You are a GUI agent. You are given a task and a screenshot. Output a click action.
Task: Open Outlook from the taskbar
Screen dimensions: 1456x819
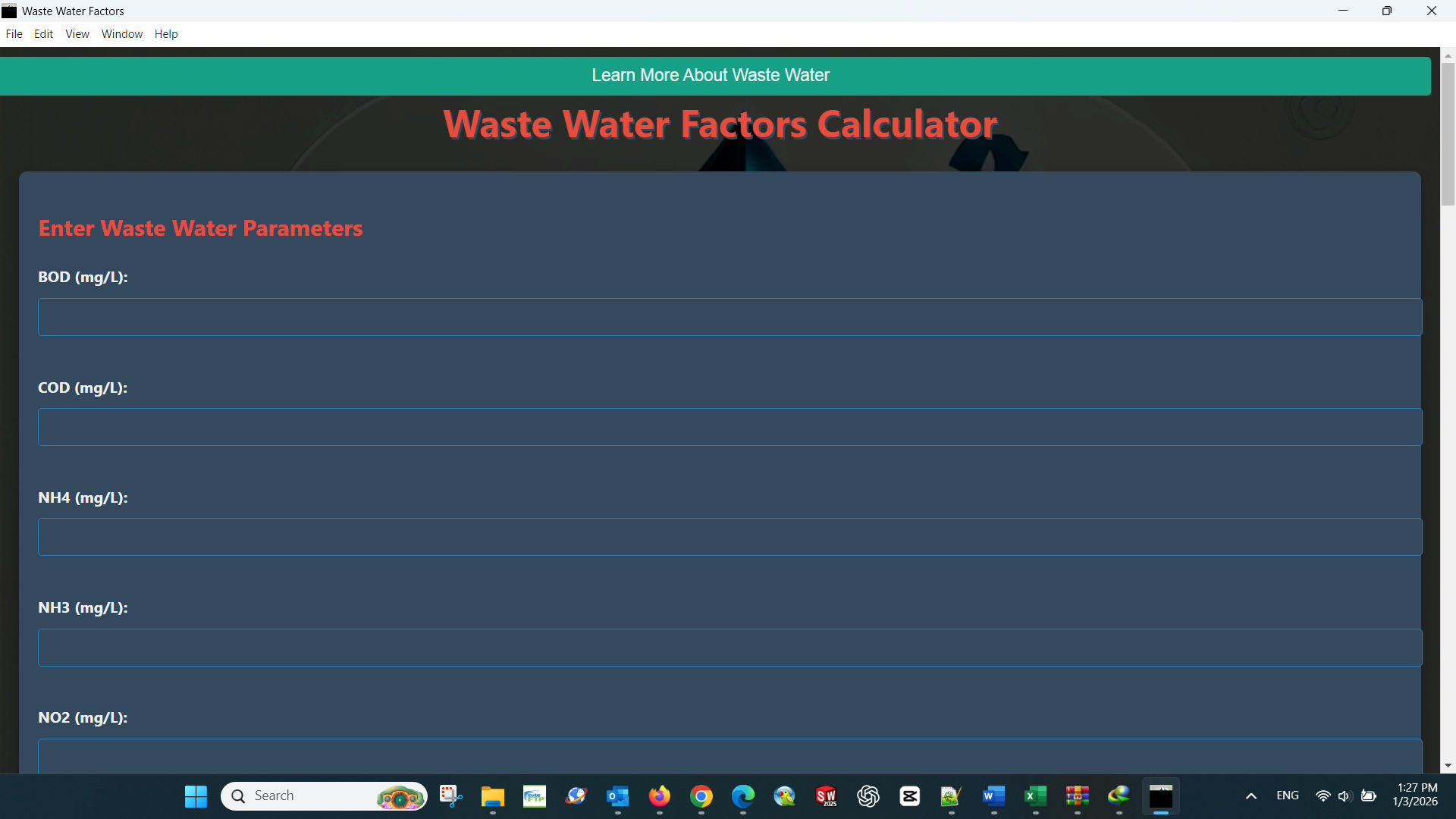pyautogui.click(x=617, y=795)
